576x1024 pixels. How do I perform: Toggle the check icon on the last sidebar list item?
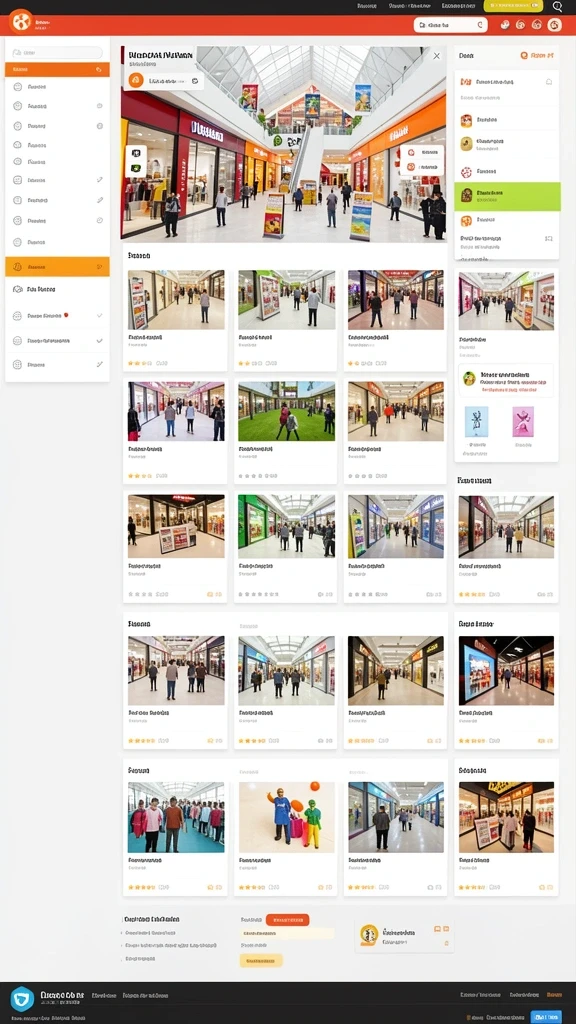99,364
